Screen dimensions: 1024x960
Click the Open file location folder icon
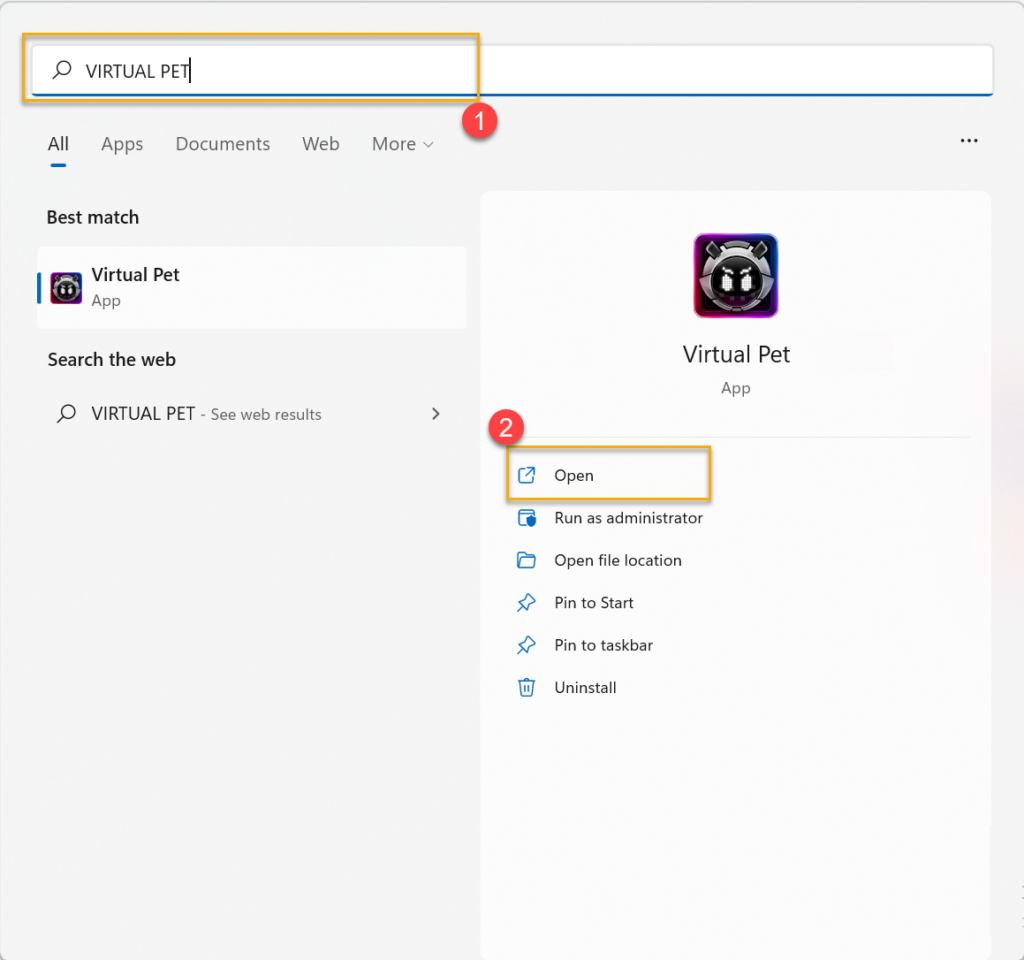tap(526, 560)
